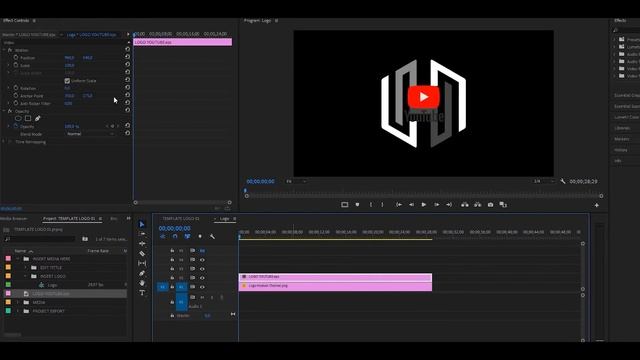The height and width of the screenshot is (360, 640).
Task: Click the Extract button in Program Monitor
Action: pos(478,204)
